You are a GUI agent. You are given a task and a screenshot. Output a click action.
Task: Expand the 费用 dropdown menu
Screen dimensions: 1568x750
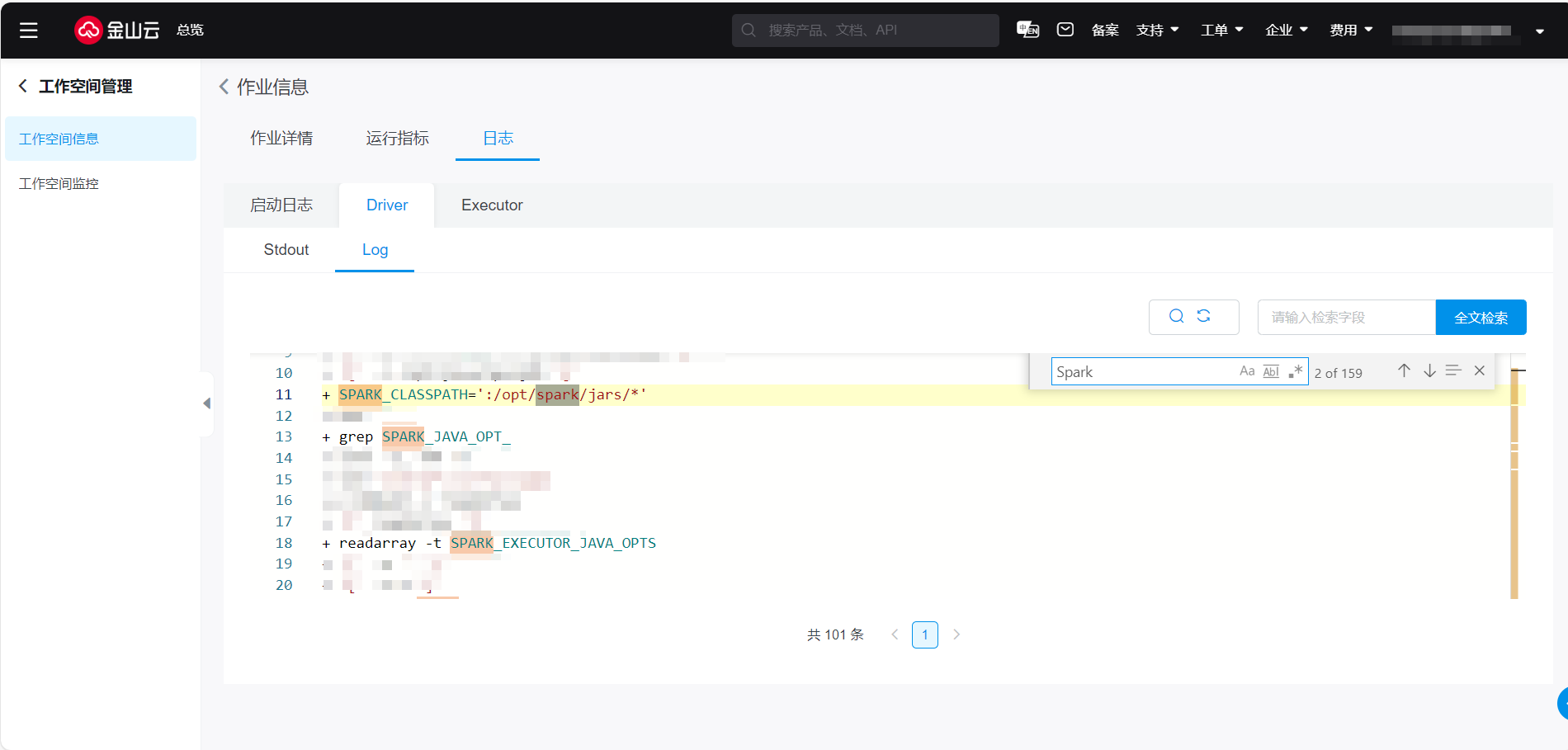click(x=1351, y=31)
